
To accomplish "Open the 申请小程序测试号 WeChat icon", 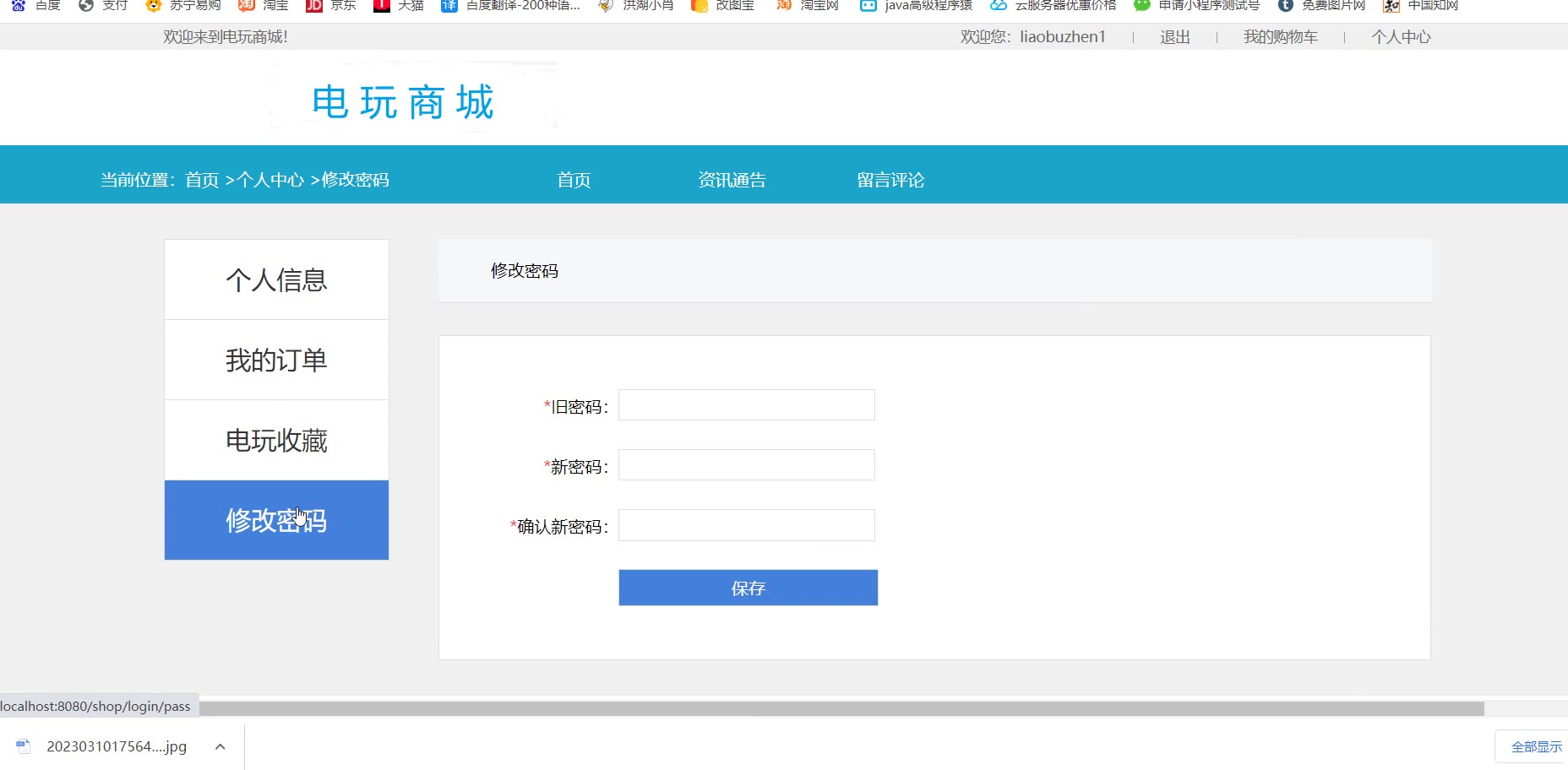I will [1142, 5].
